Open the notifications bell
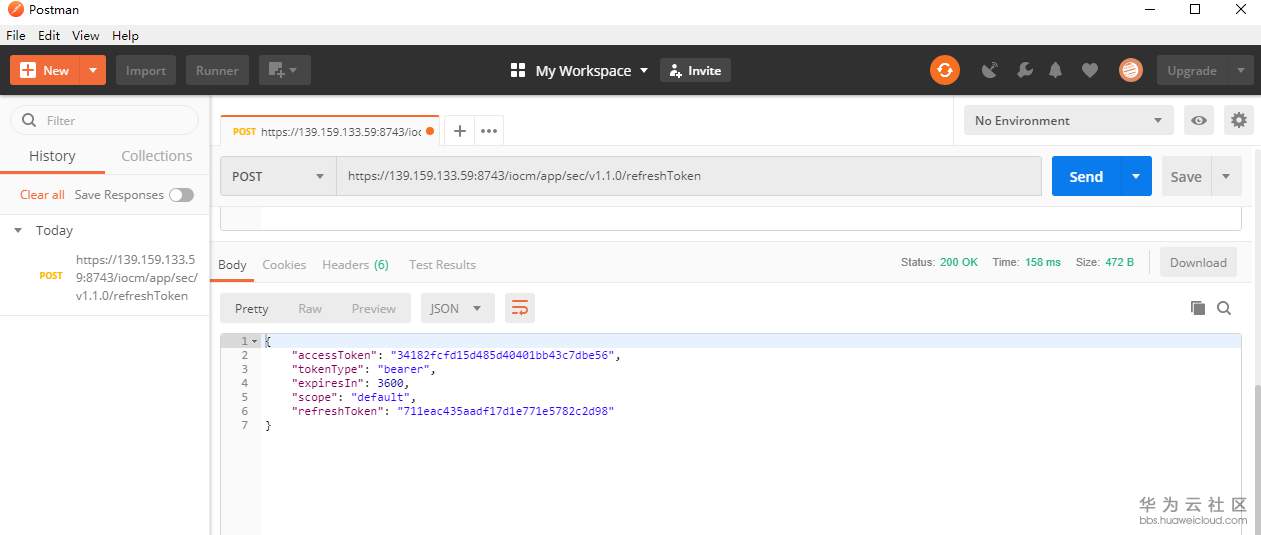The height and width of the screenshot is (535, 1261). (x=1056, y=70)
